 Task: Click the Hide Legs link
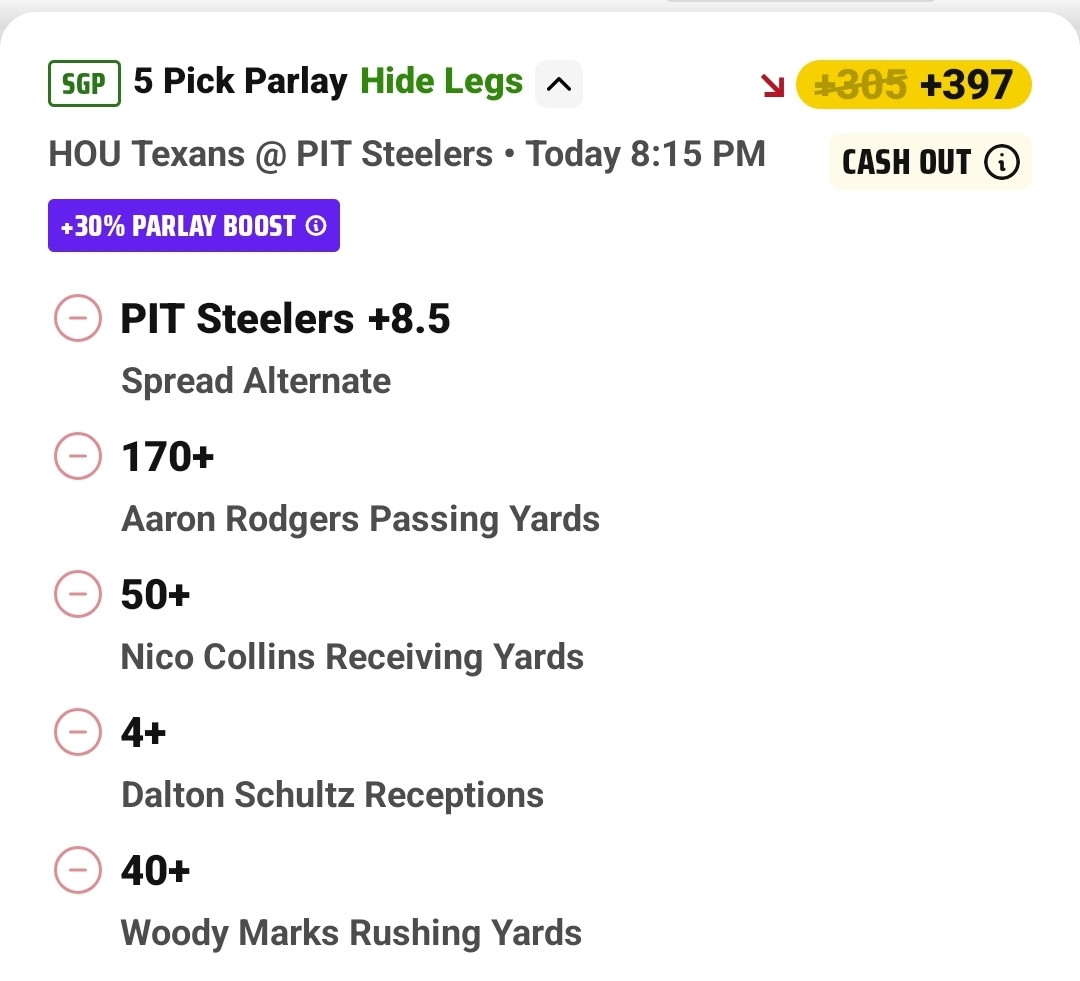click(x=441, y=82)
